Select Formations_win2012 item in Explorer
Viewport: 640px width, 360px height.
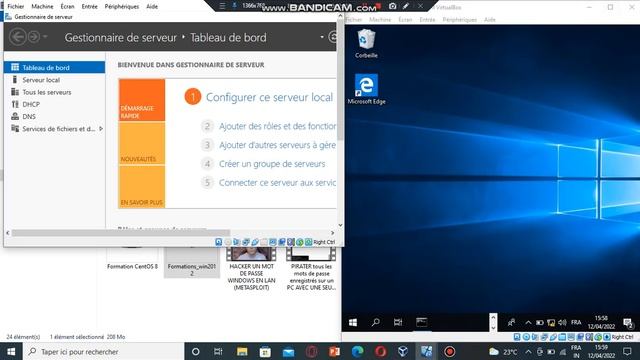point(192,262)
